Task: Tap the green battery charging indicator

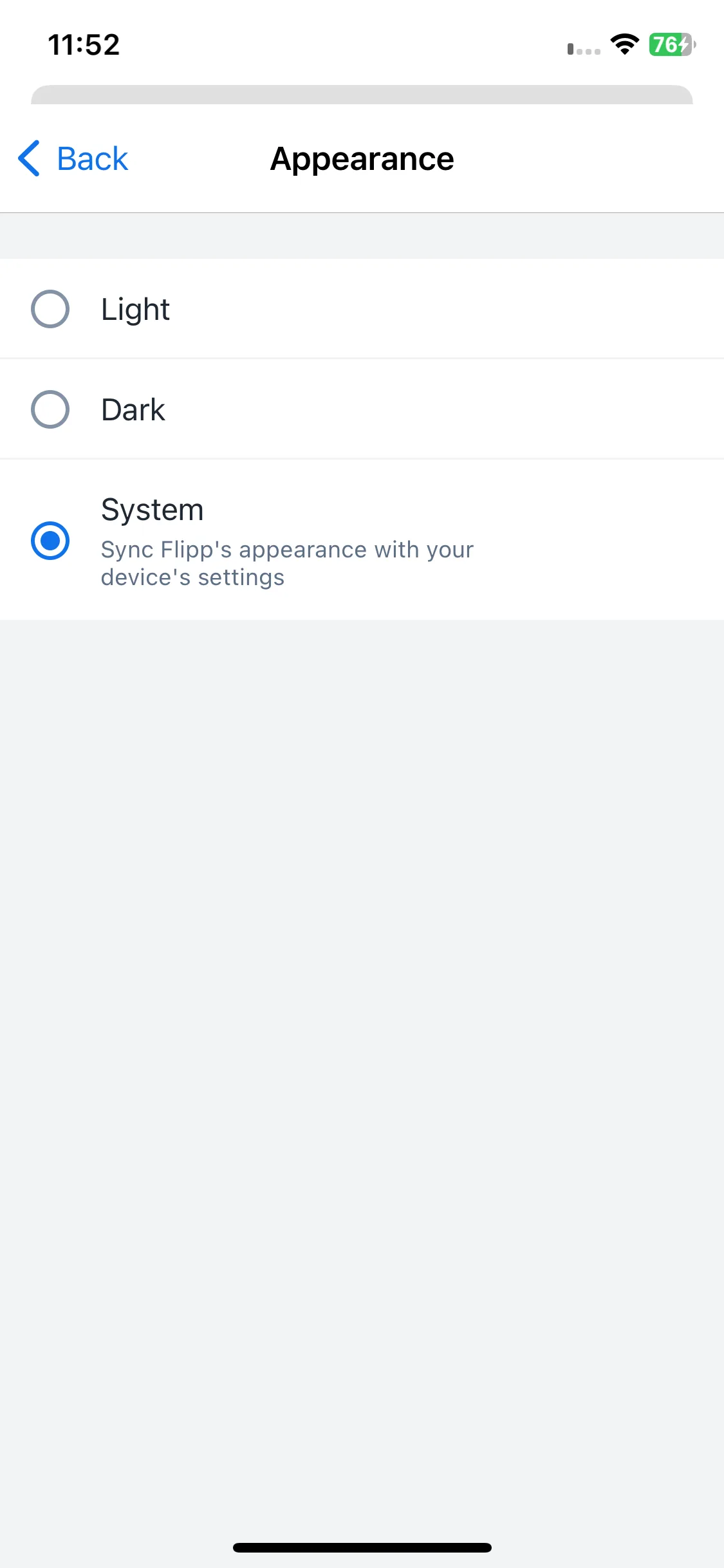Action: (x=672, y=44)
